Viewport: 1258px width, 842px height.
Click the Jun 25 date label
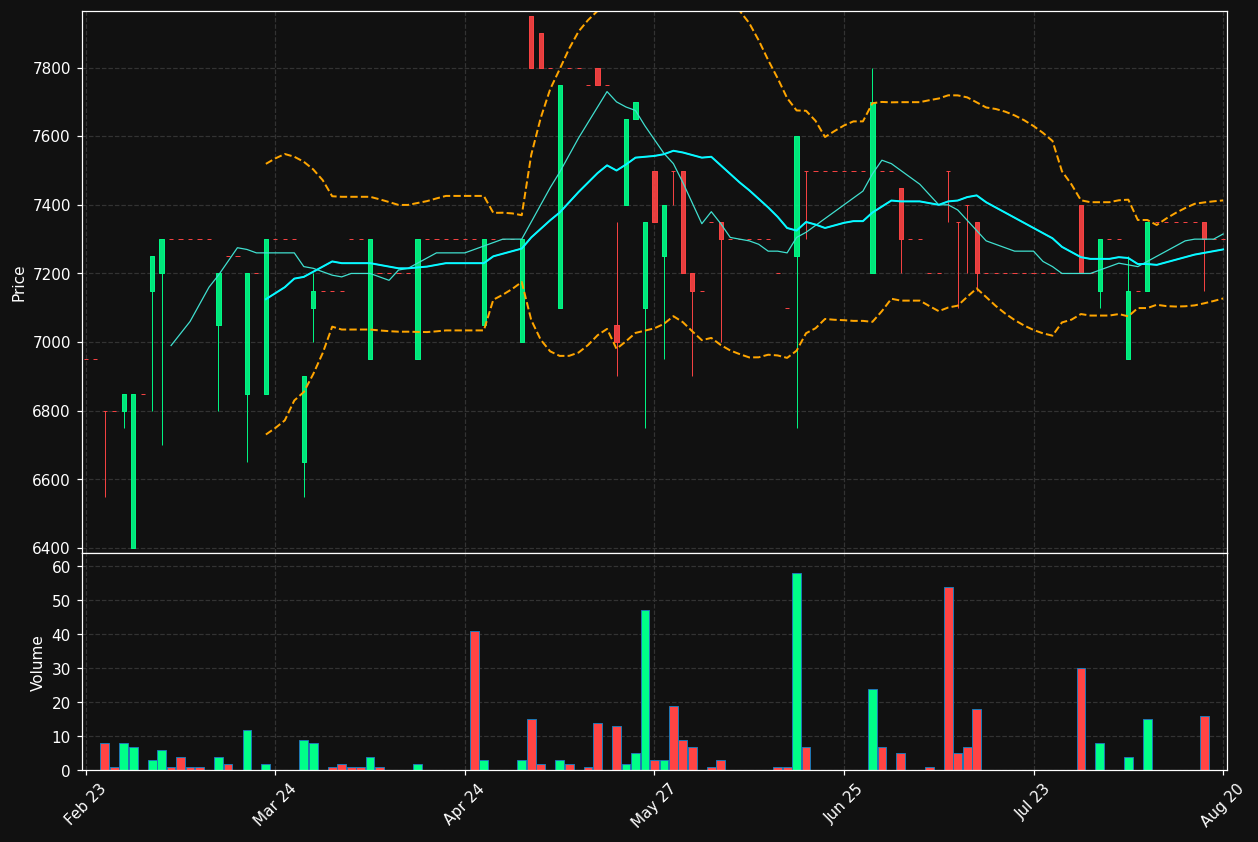(846, 803)
